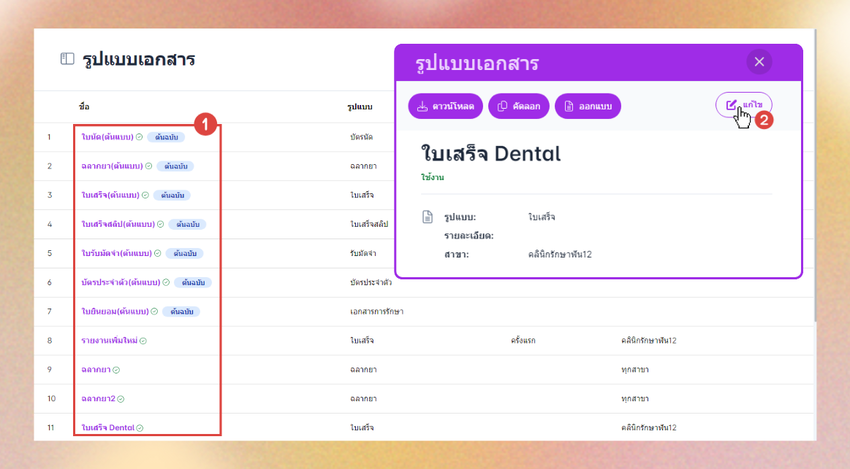
Task: Click ต้นฉบับ badge next to ใบเสร็จ(ต้นแบบ)
Action: 172,195
